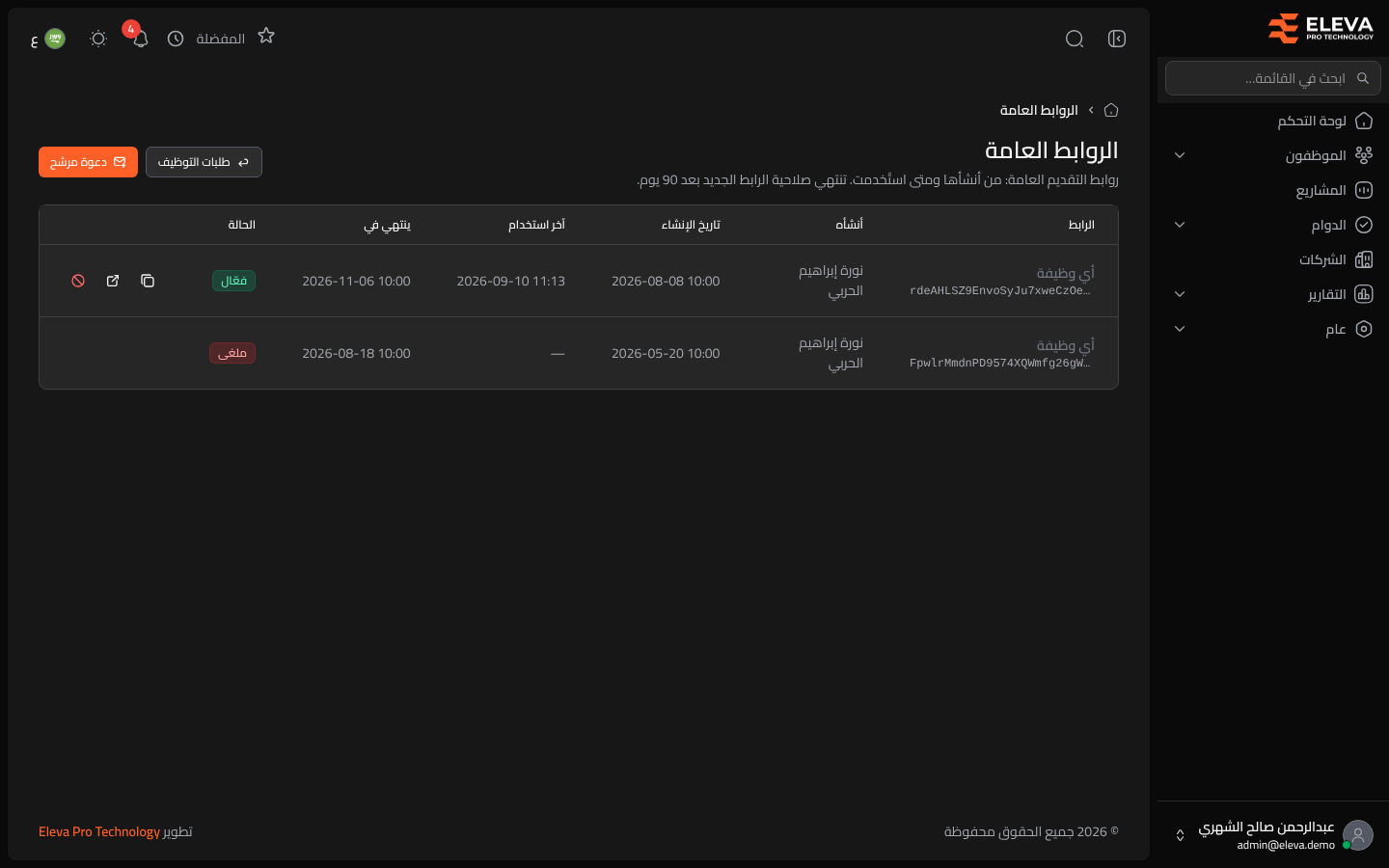Click the طلبات التوظيف button

point(204,162)
